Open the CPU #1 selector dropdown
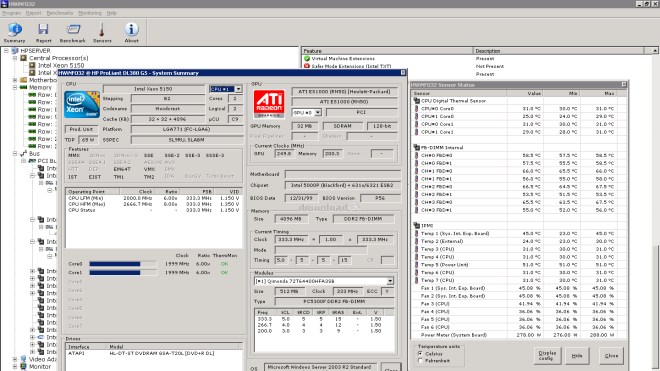 point(238,89)
